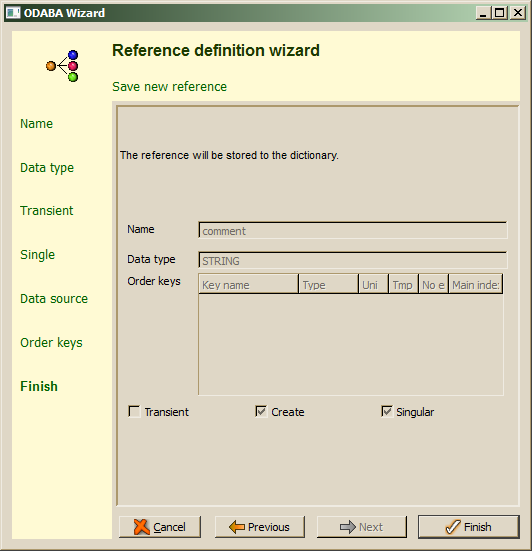Click the orange X Cancel icon

pos(142,527)
